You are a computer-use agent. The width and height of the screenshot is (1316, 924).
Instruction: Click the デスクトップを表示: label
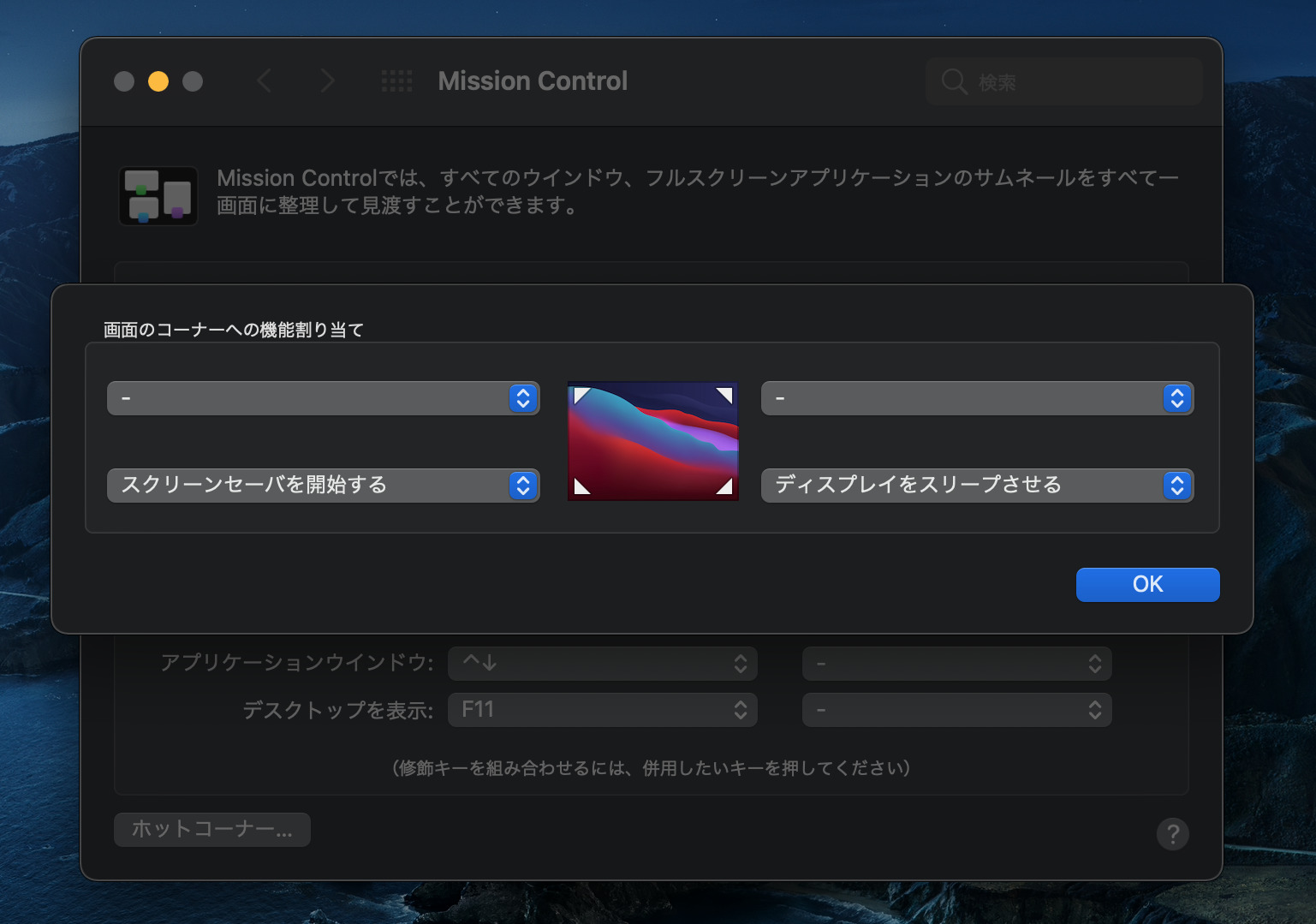tap(338, 711)
